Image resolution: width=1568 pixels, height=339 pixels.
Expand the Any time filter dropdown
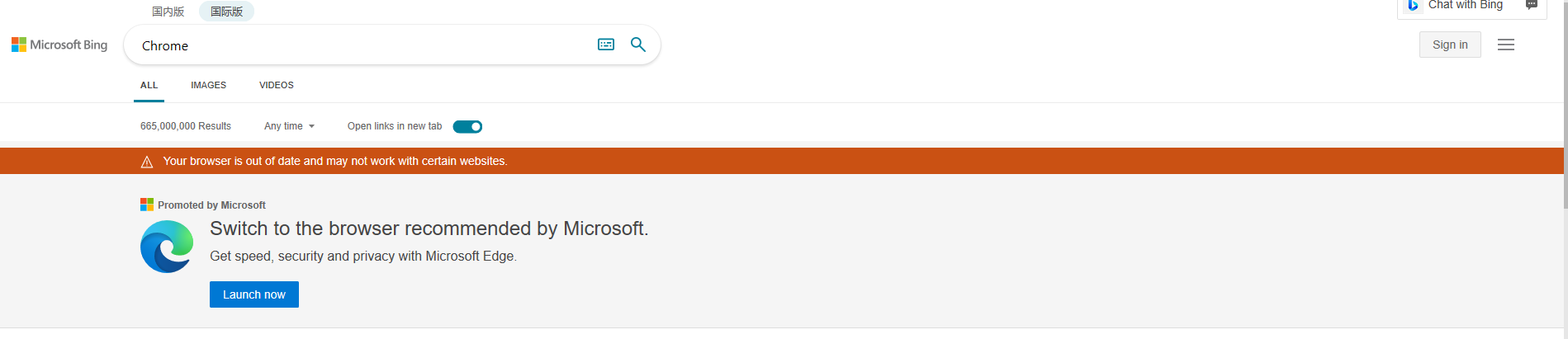(289, 126)
